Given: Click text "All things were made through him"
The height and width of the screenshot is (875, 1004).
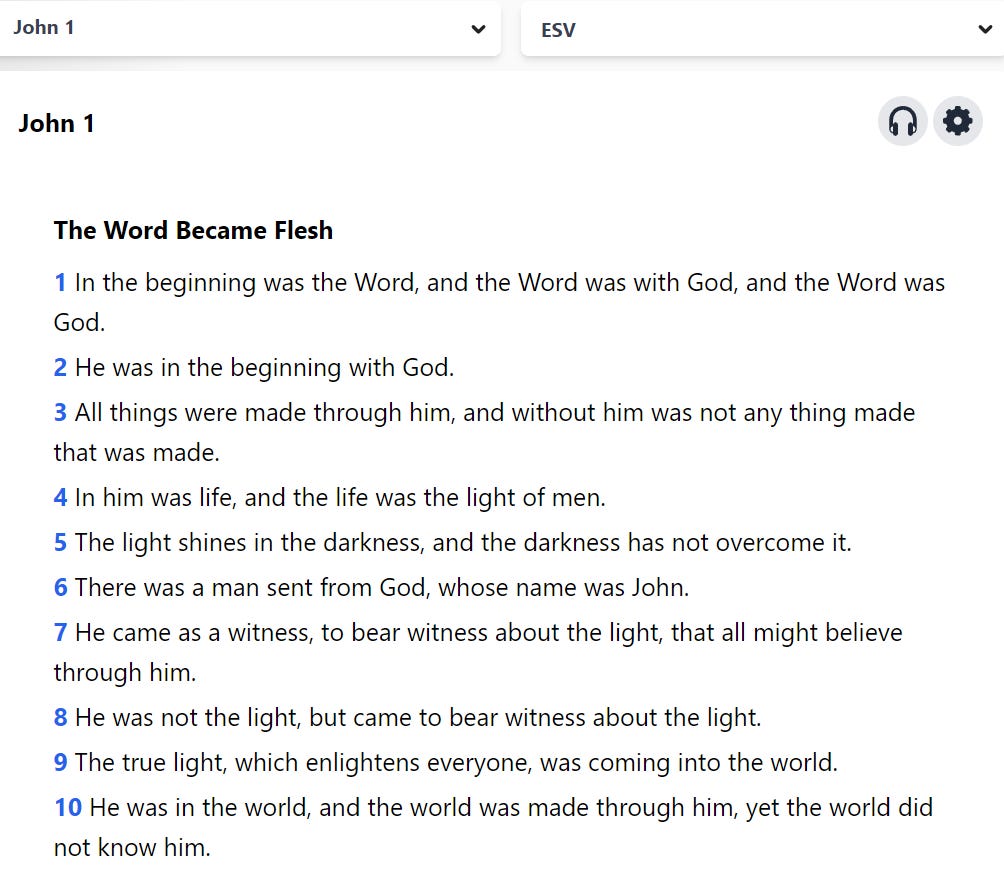Looking at the screenshot, I should coord(264,412).
